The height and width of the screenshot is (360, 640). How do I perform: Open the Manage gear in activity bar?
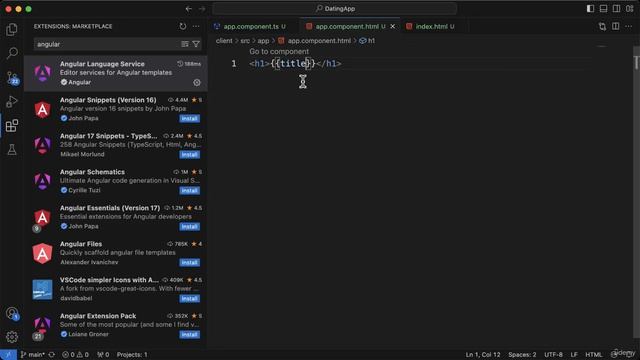coord(12,337)
